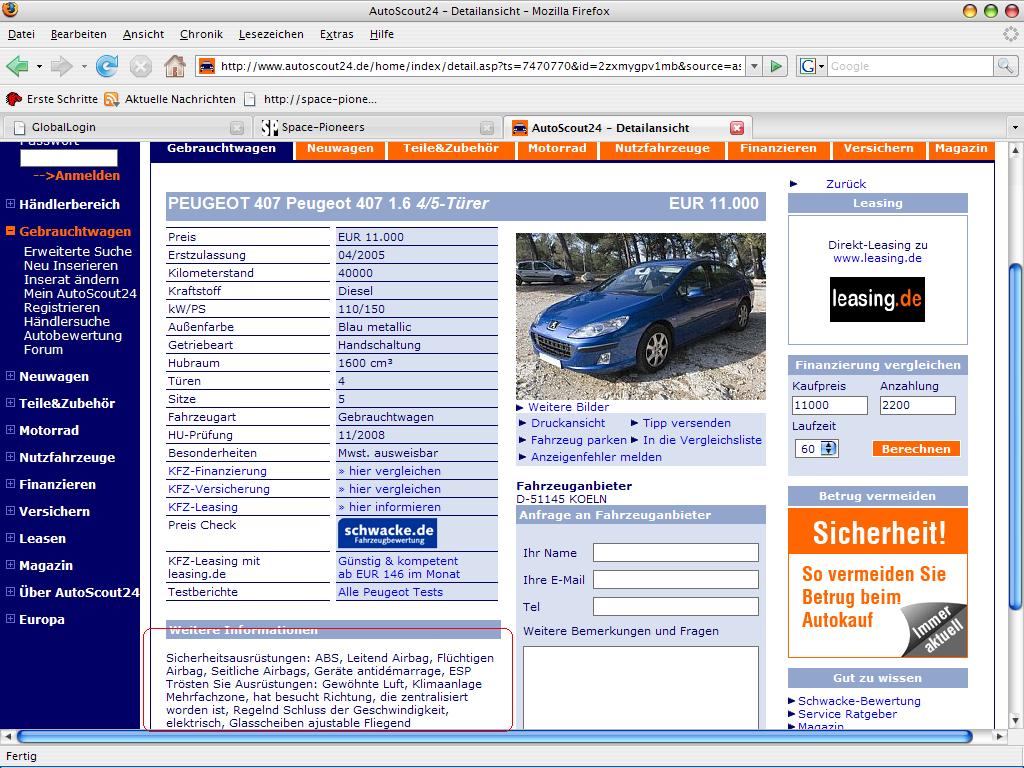This screenshot has height=768, width=1024.
Task: Open the Lesezeichen menu
Action: point(271,34)
